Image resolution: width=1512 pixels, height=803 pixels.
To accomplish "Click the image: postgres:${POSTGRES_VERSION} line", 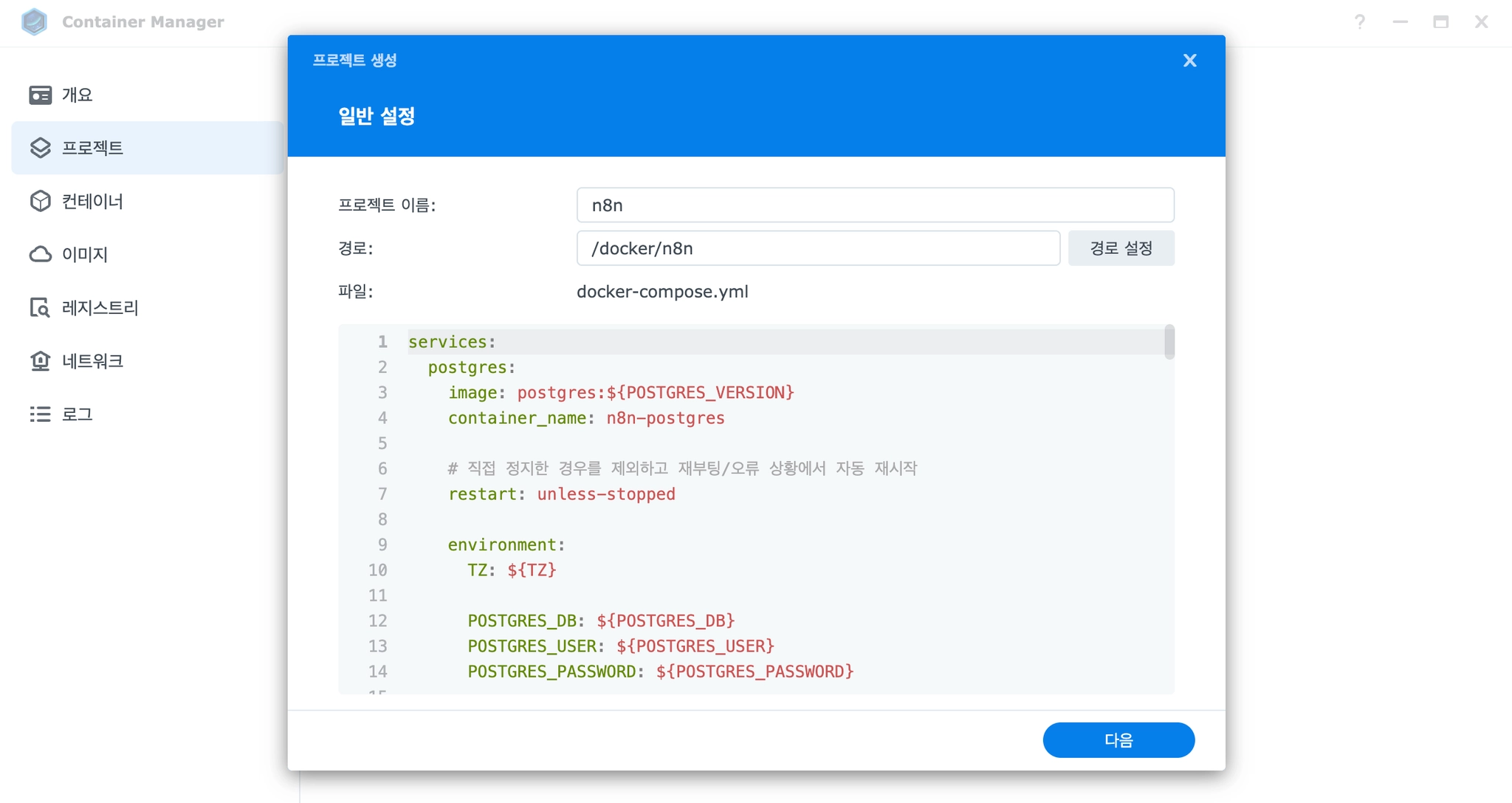I will point(621,392).
